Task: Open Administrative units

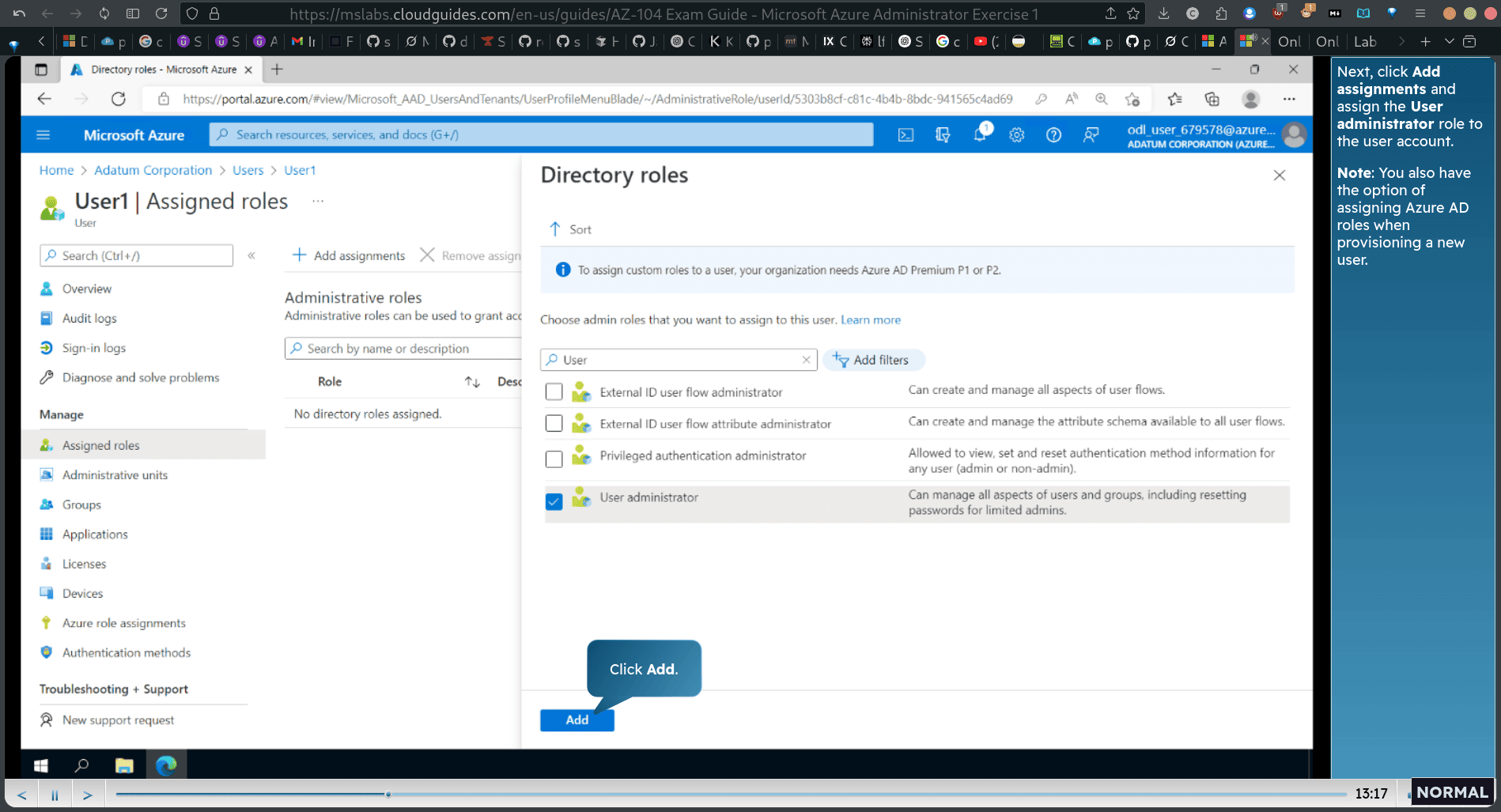Action: tap(115, 474)
